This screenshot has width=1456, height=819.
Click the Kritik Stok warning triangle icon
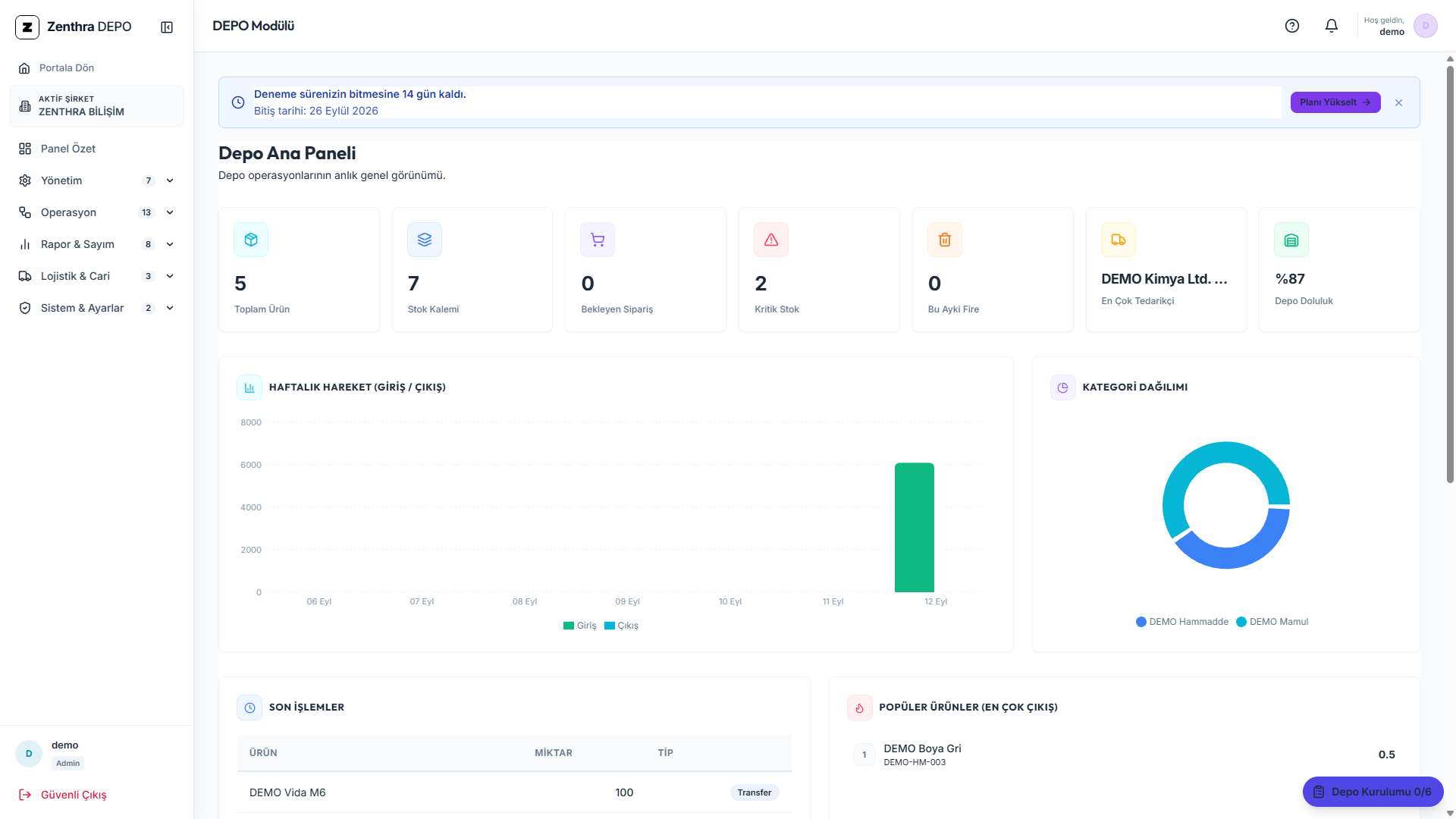(771, 240)
